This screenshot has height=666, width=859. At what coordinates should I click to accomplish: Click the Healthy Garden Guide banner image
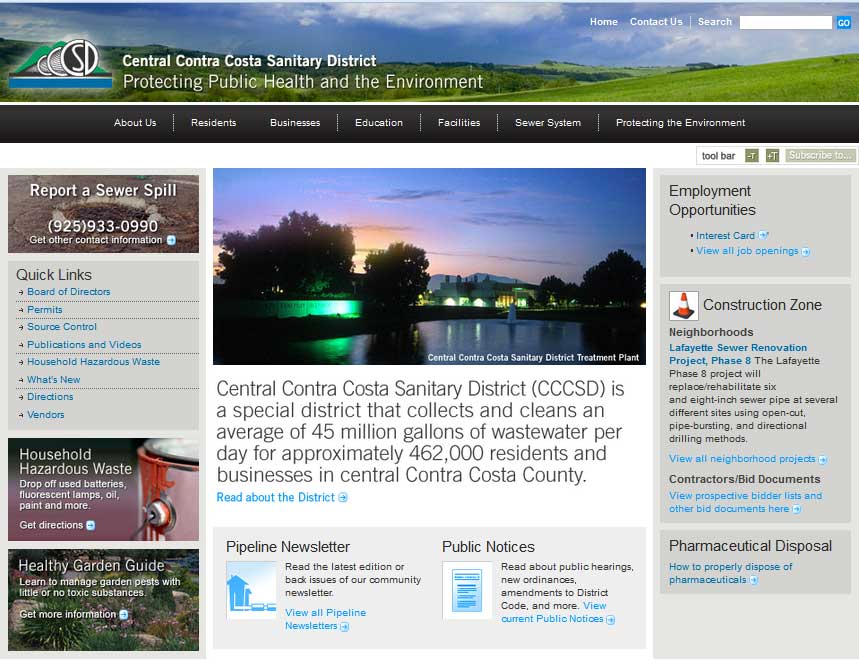(x=103, y=600)
